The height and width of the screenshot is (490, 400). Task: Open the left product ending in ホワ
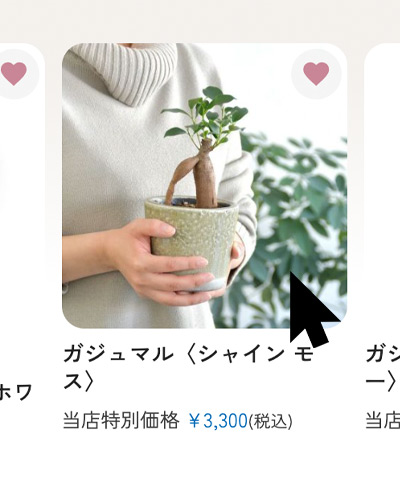[16, 392]
